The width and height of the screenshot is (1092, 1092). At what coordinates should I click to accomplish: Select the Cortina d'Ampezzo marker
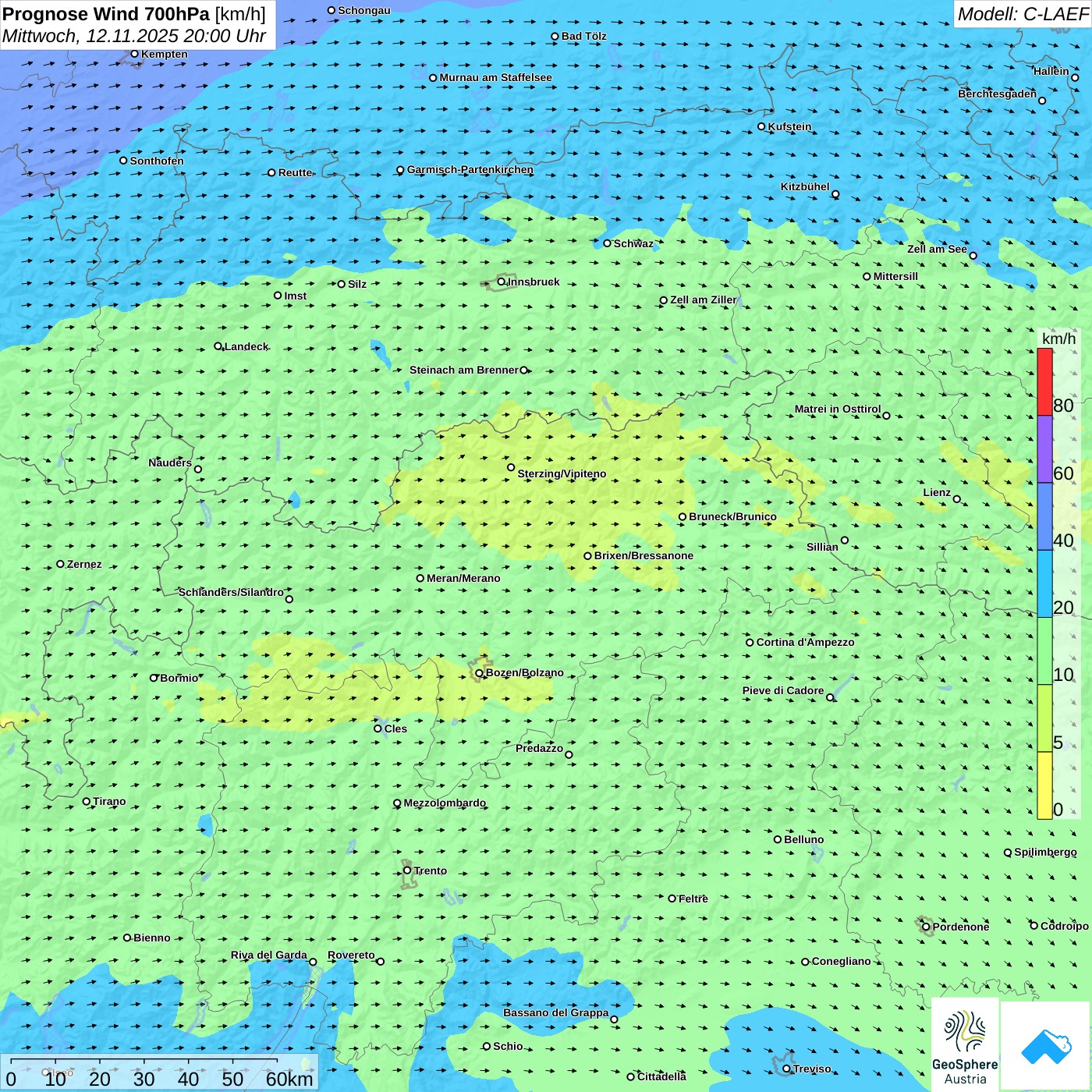point(750,642)
